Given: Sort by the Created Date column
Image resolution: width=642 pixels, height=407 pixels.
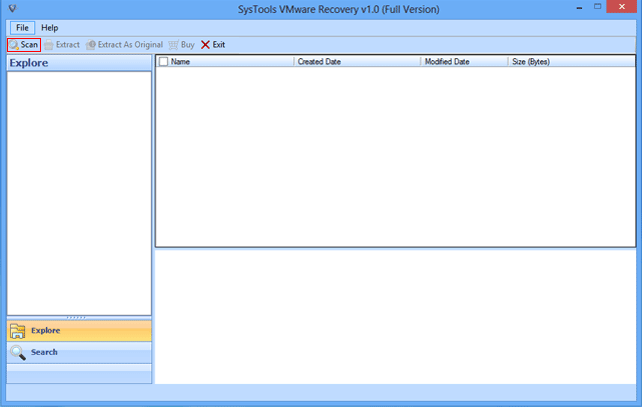Looking at the screenshot, I should (x=357, y=61).
